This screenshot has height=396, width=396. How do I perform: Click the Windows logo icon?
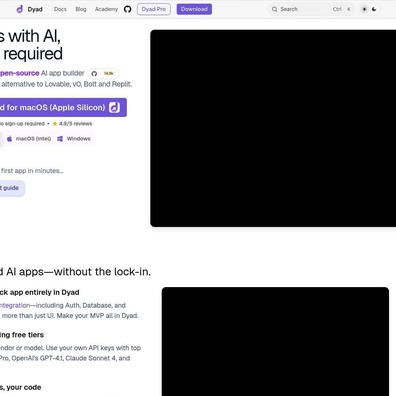click(60, 139)
